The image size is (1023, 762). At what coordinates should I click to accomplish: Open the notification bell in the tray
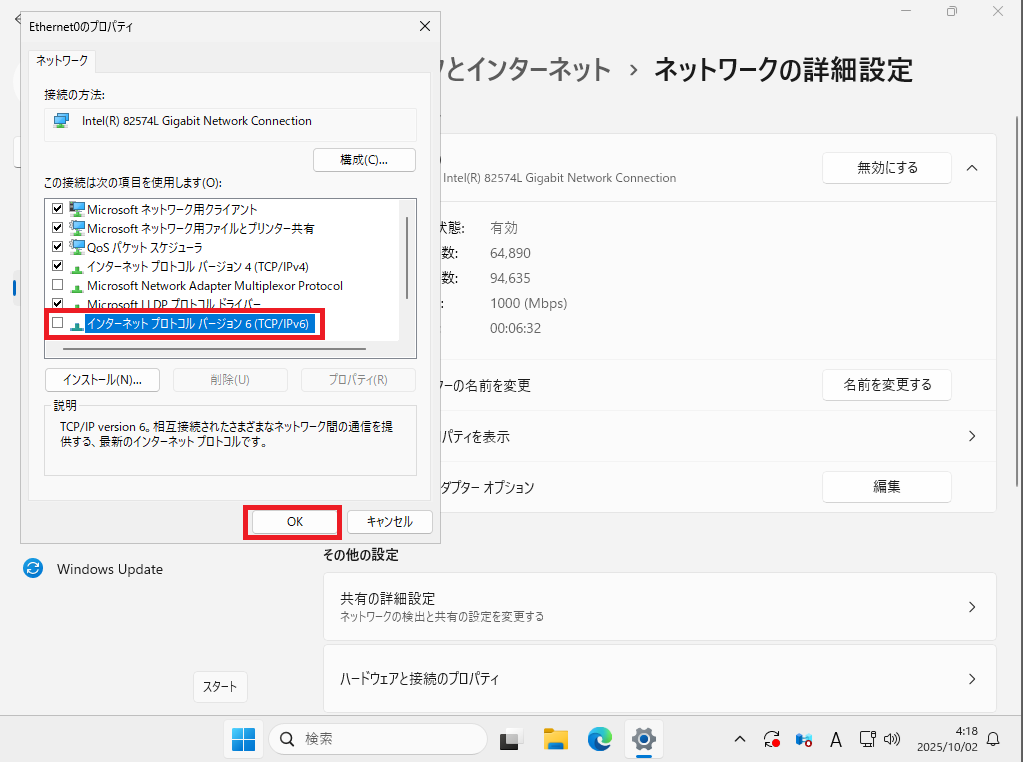click(993, 739)
